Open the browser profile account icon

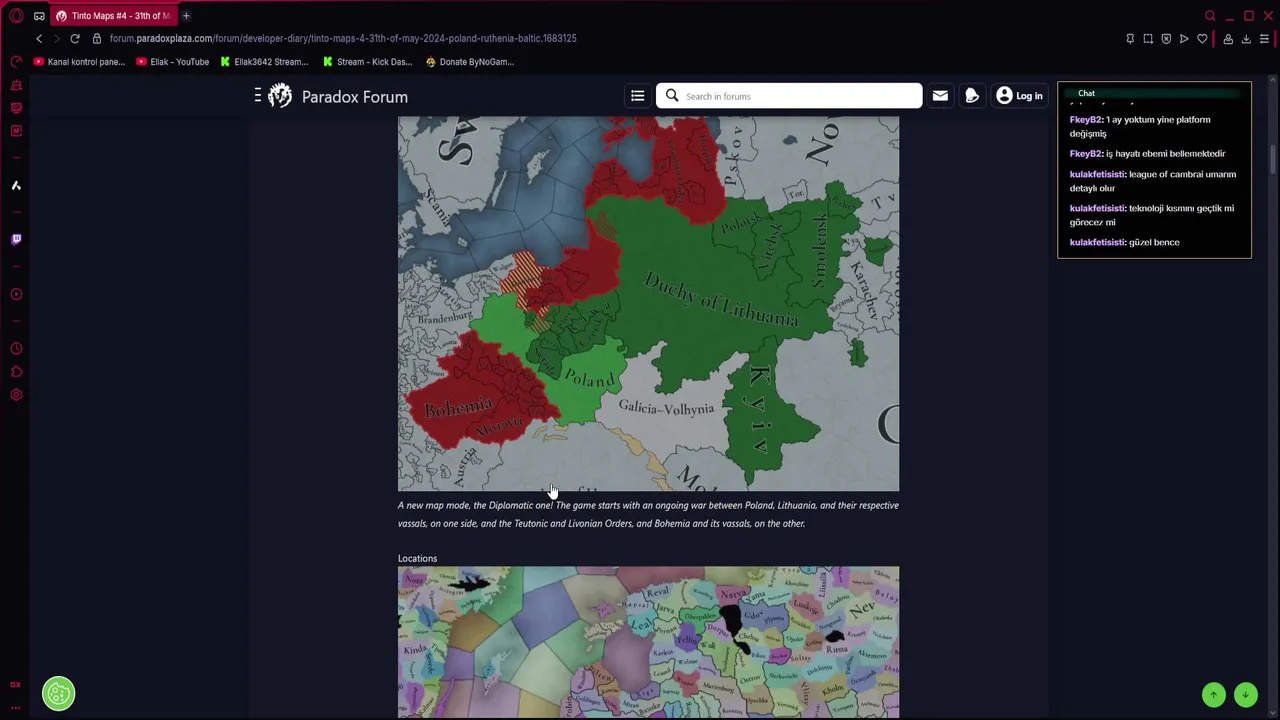coord(1228,39)
